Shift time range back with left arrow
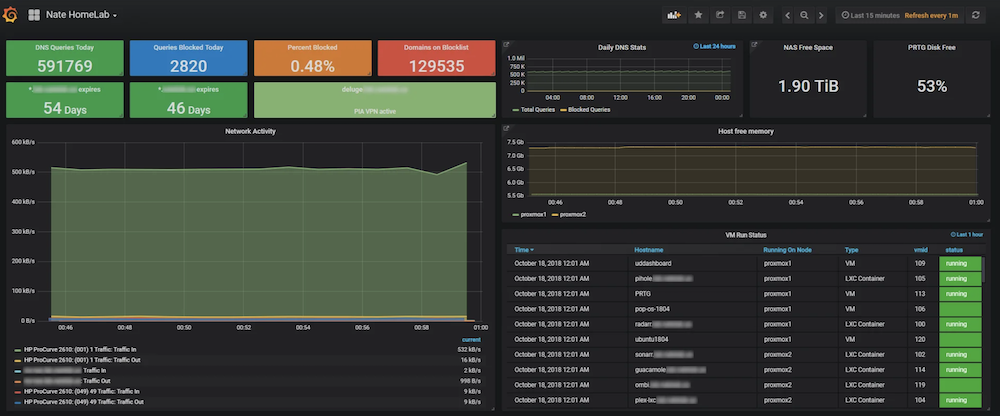 [x=788, y=15]
